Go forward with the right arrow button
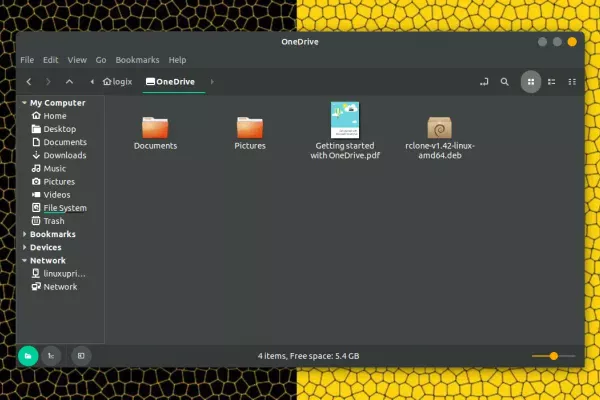The image size is (600, 400). click(x=48, y=82)
